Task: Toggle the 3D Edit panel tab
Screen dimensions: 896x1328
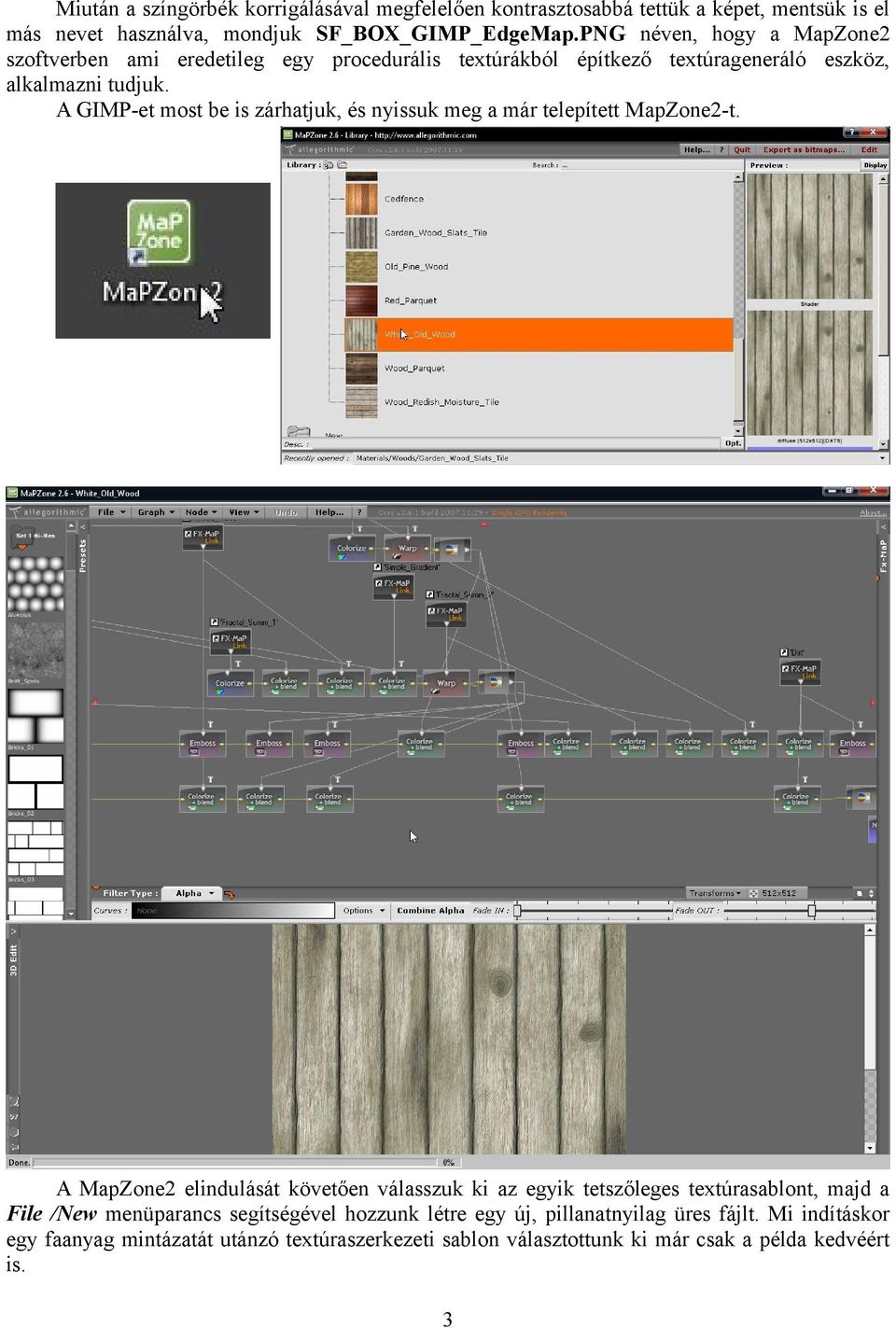Action: click(x=13, y=959)
